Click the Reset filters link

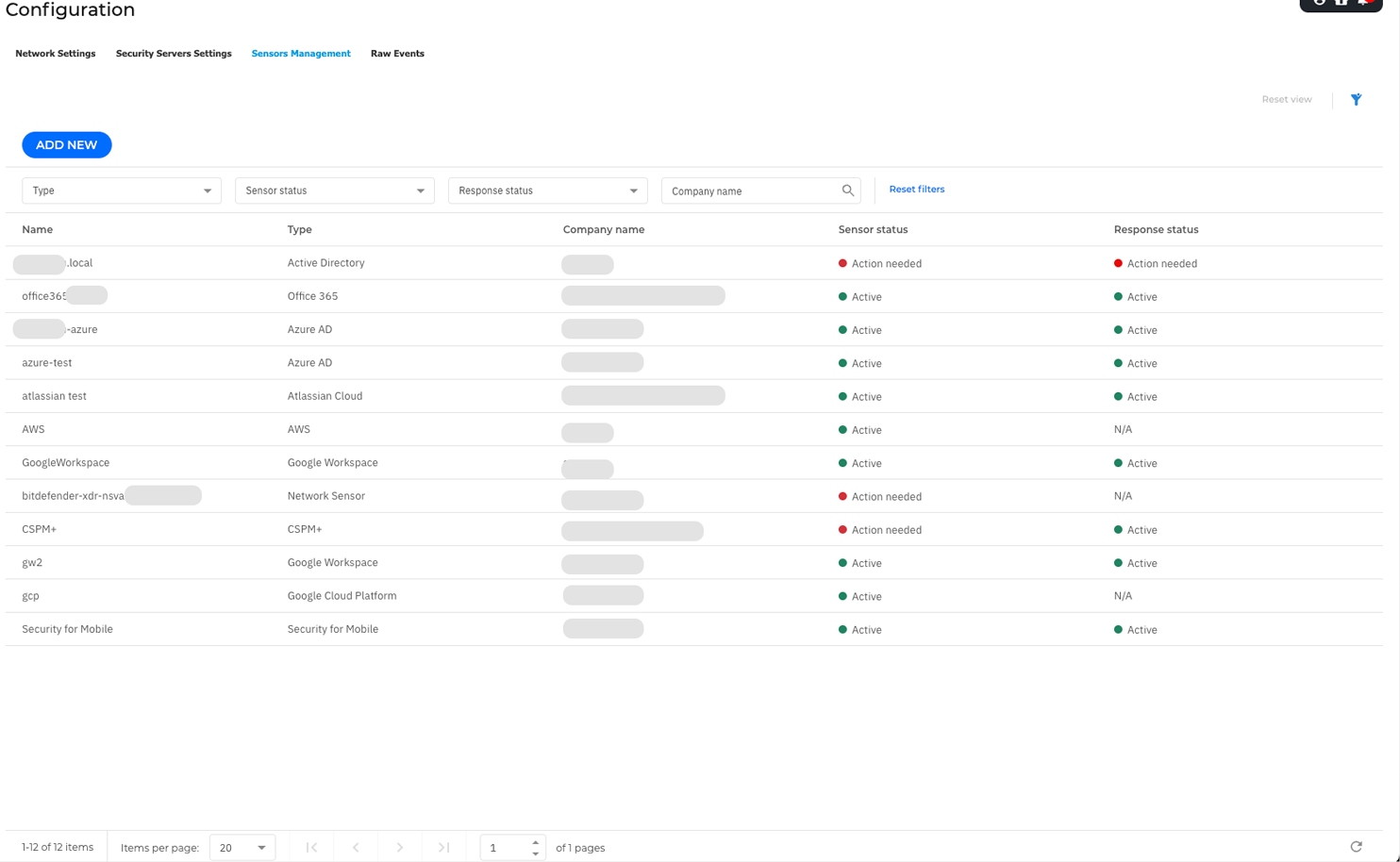pyautogui.click(x=916, y=189)
